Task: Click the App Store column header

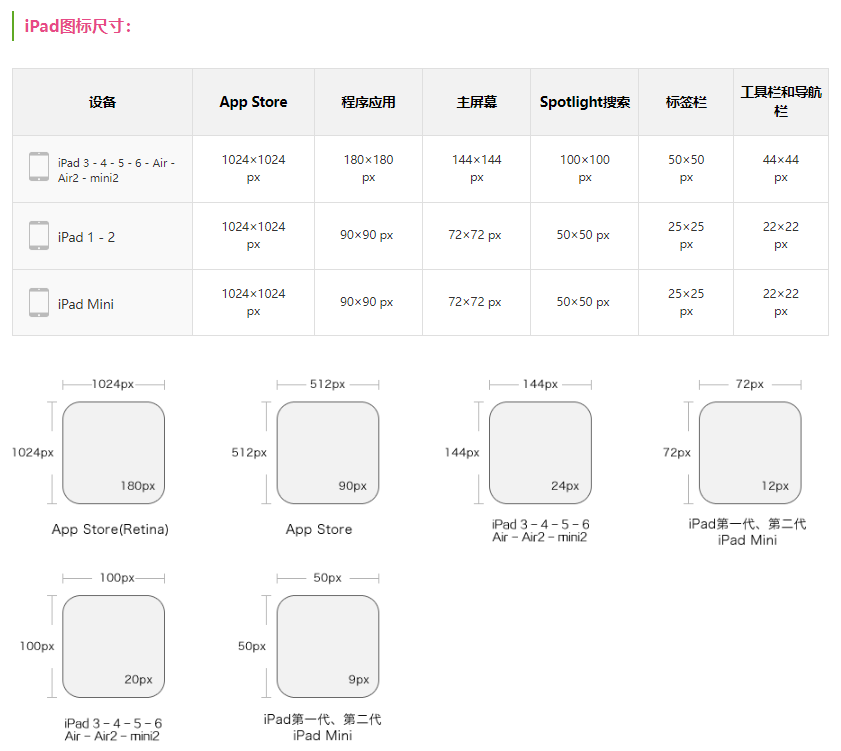Action: coord(253,102)
